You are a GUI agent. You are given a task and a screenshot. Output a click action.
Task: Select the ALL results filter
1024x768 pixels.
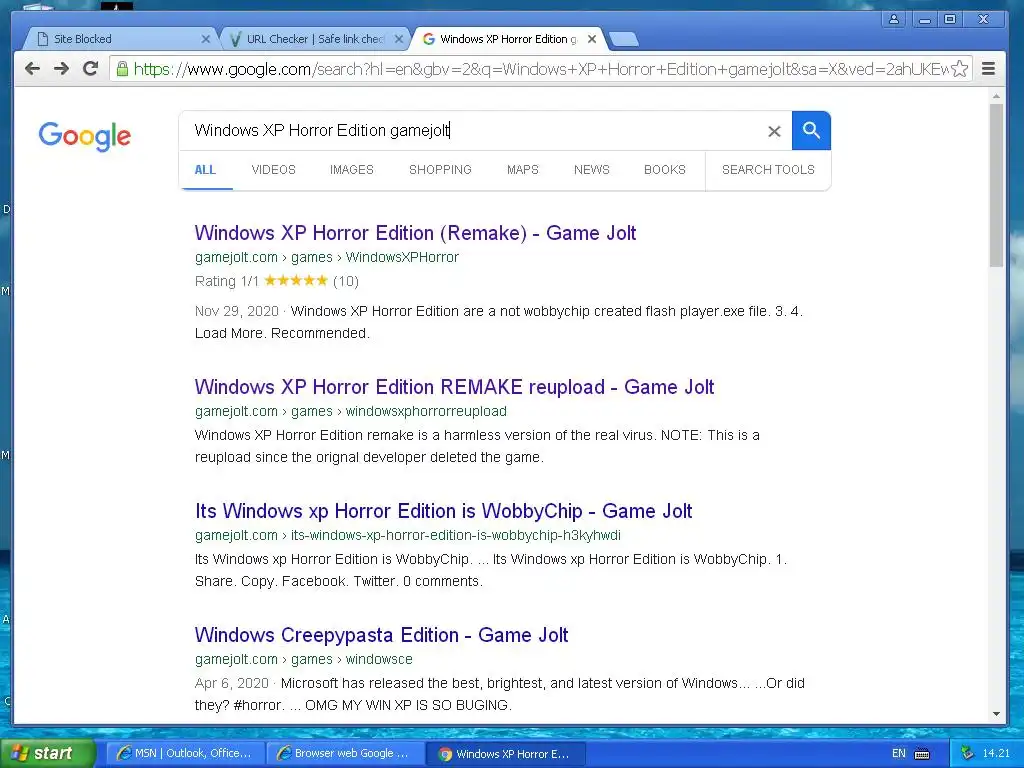pos(205,170)
